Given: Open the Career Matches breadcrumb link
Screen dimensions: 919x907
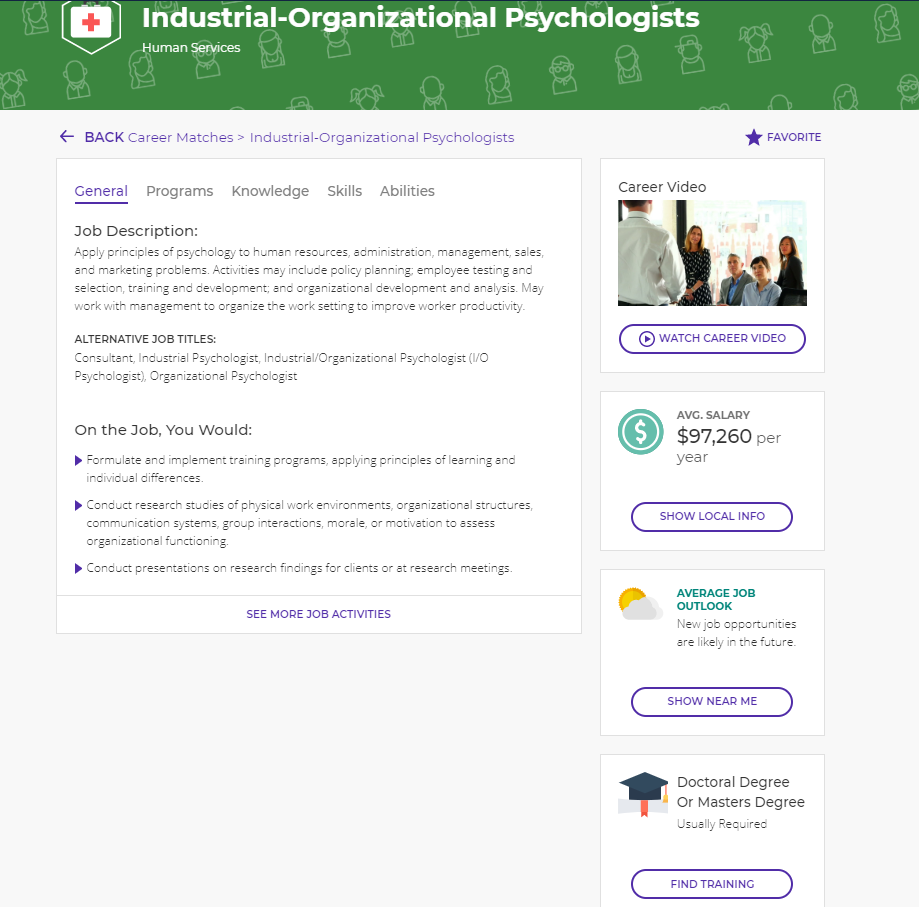Looking at the screenshot, I should pyautogui.click(x=181, y=137).
